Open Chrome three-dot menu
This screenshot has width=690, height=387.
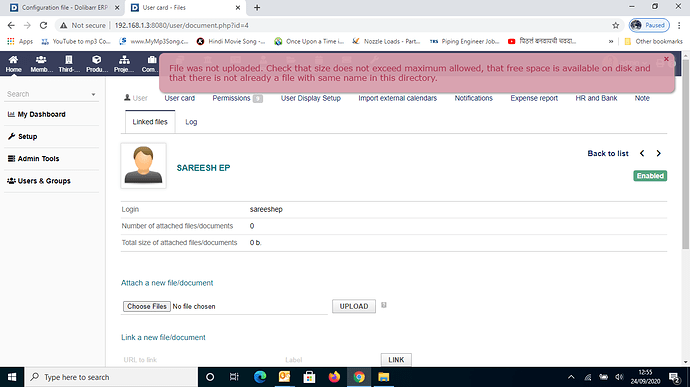[679, 26]
